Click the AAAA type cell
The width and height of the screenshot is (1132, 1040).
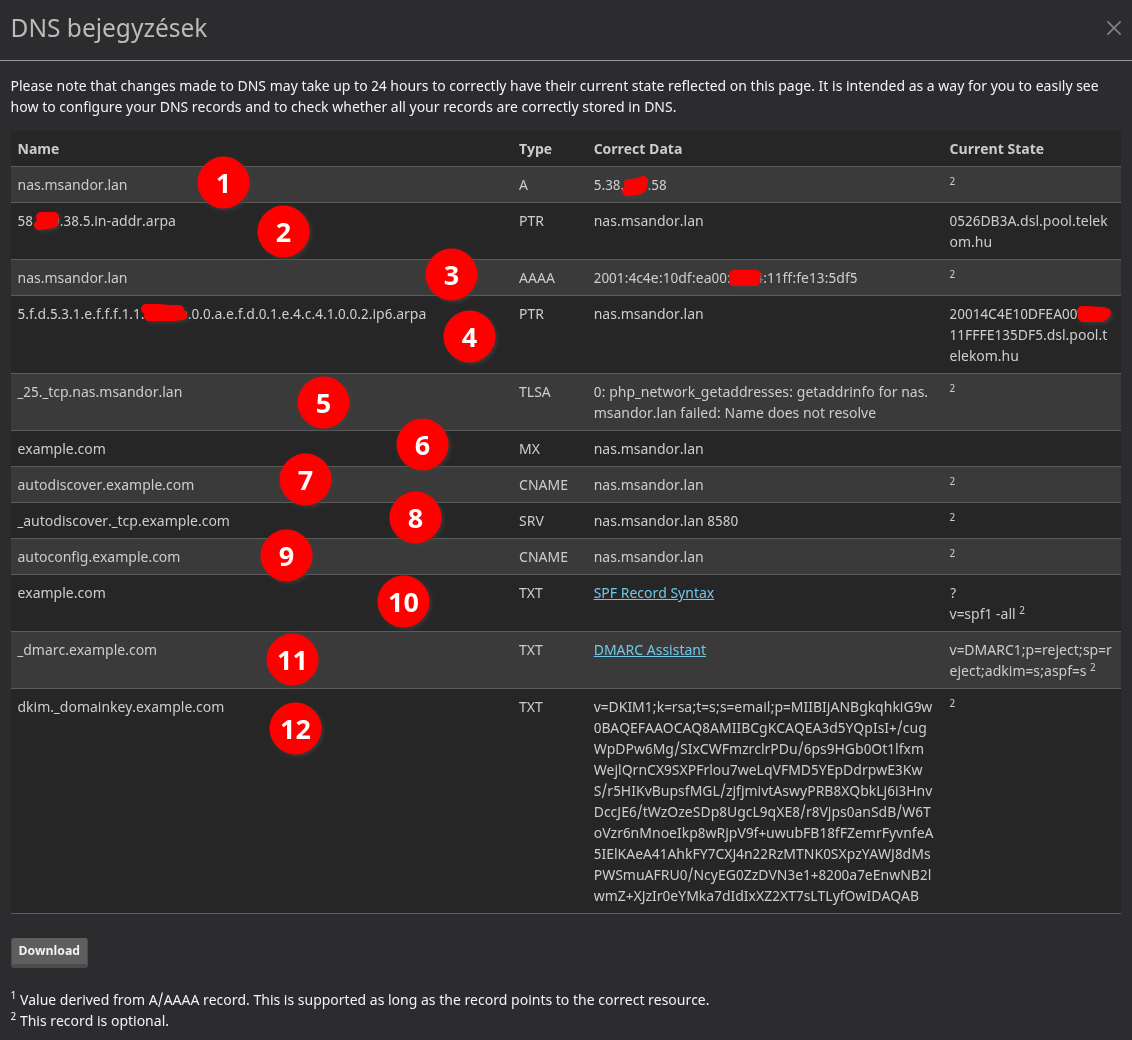pyautogui.click(x=536, y=279)
